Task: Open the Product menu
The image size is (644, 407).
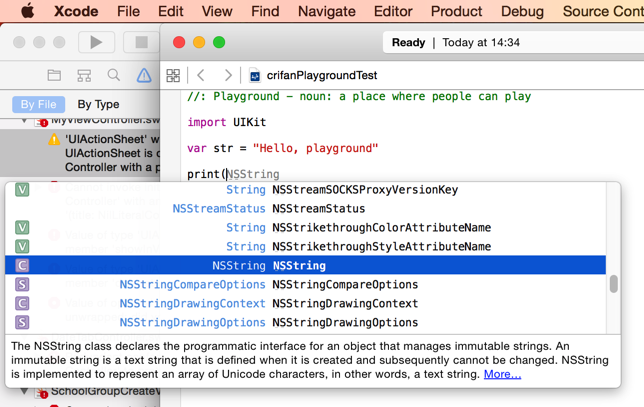Action: 456,11
